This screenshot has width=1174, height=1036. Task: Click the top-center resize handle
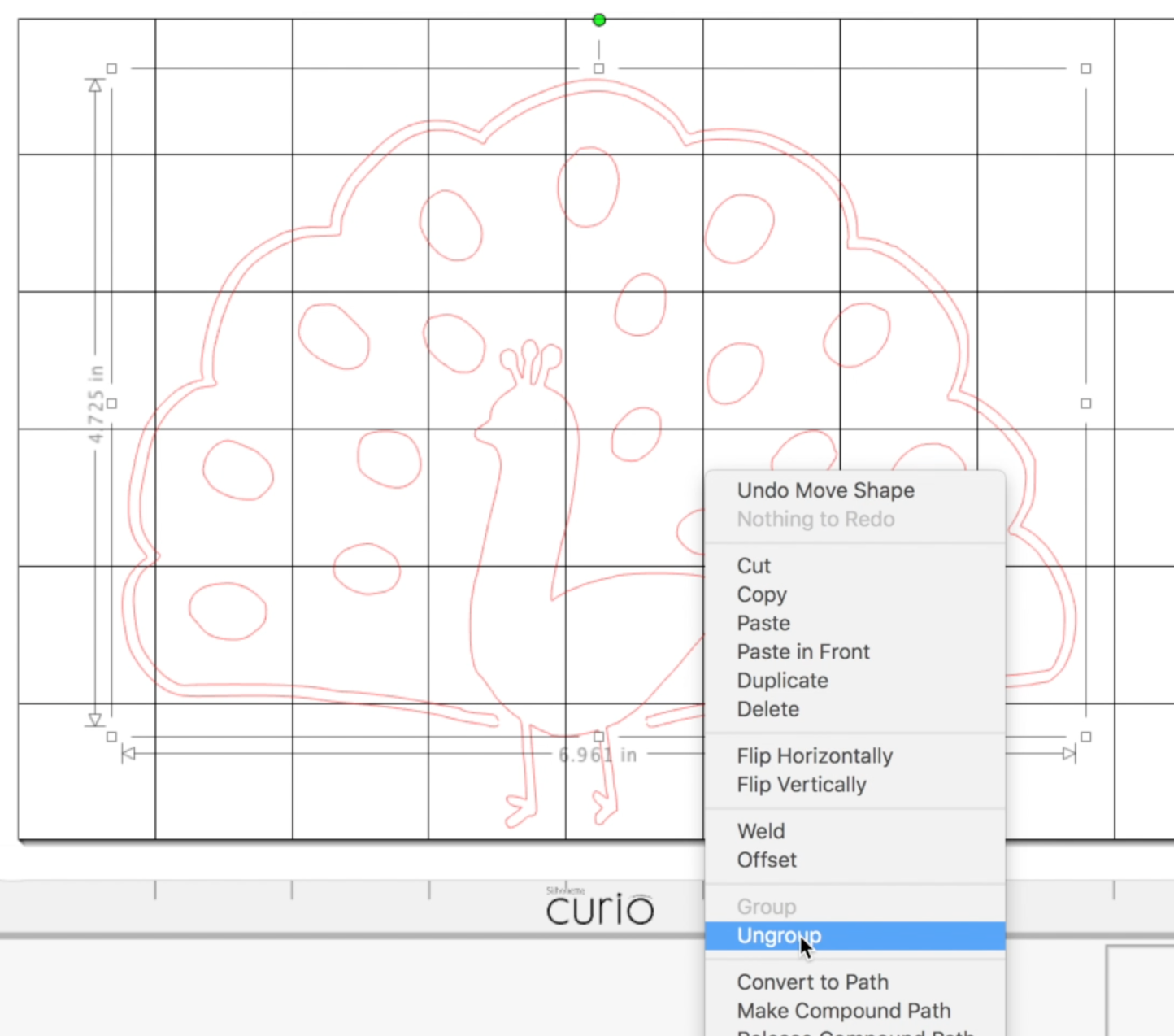(x=598, y=69)
